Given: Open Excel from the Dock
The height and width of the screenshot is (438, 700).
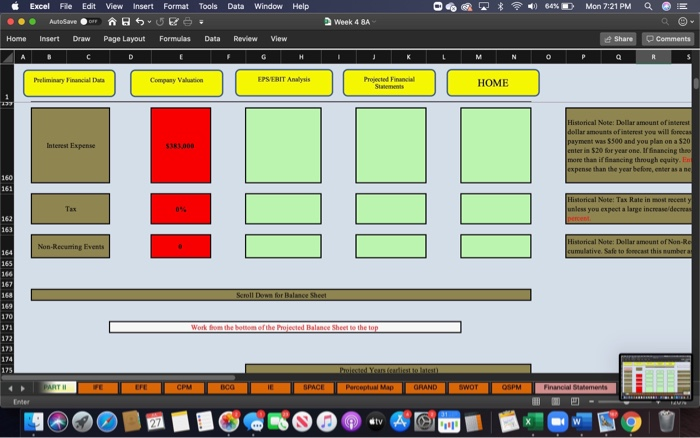Looking at the screenshot, I should pyautogui.click(x=533, y=422).
